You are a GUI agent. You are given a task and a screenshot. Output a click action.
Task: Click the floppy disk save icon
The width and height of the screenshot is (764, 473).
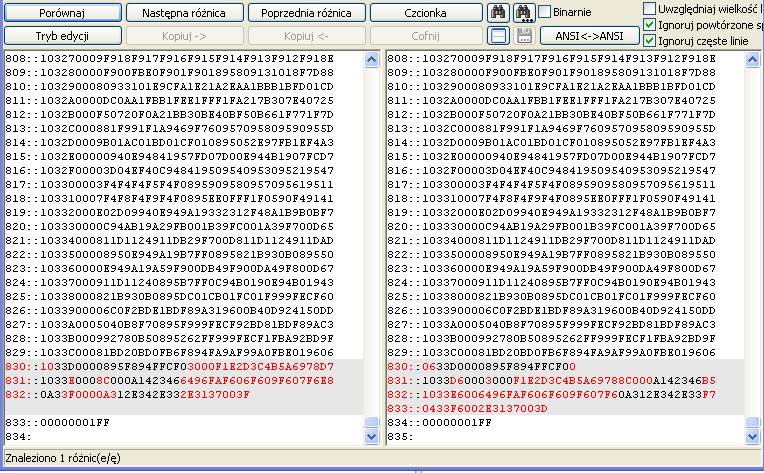click(524, 36)
